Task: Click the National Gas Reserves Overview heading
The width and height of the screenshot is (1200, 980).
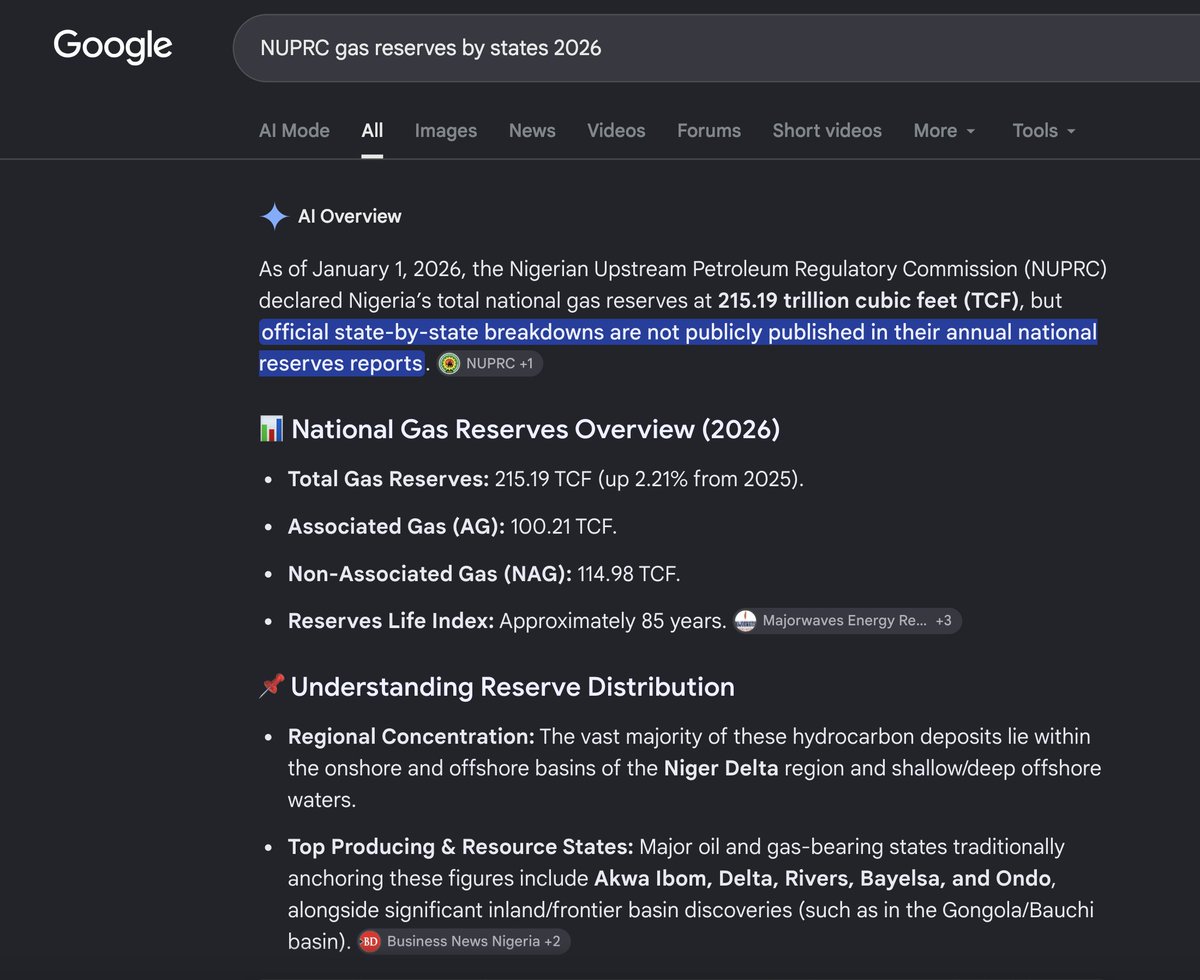Action: (x=535, y=429)
